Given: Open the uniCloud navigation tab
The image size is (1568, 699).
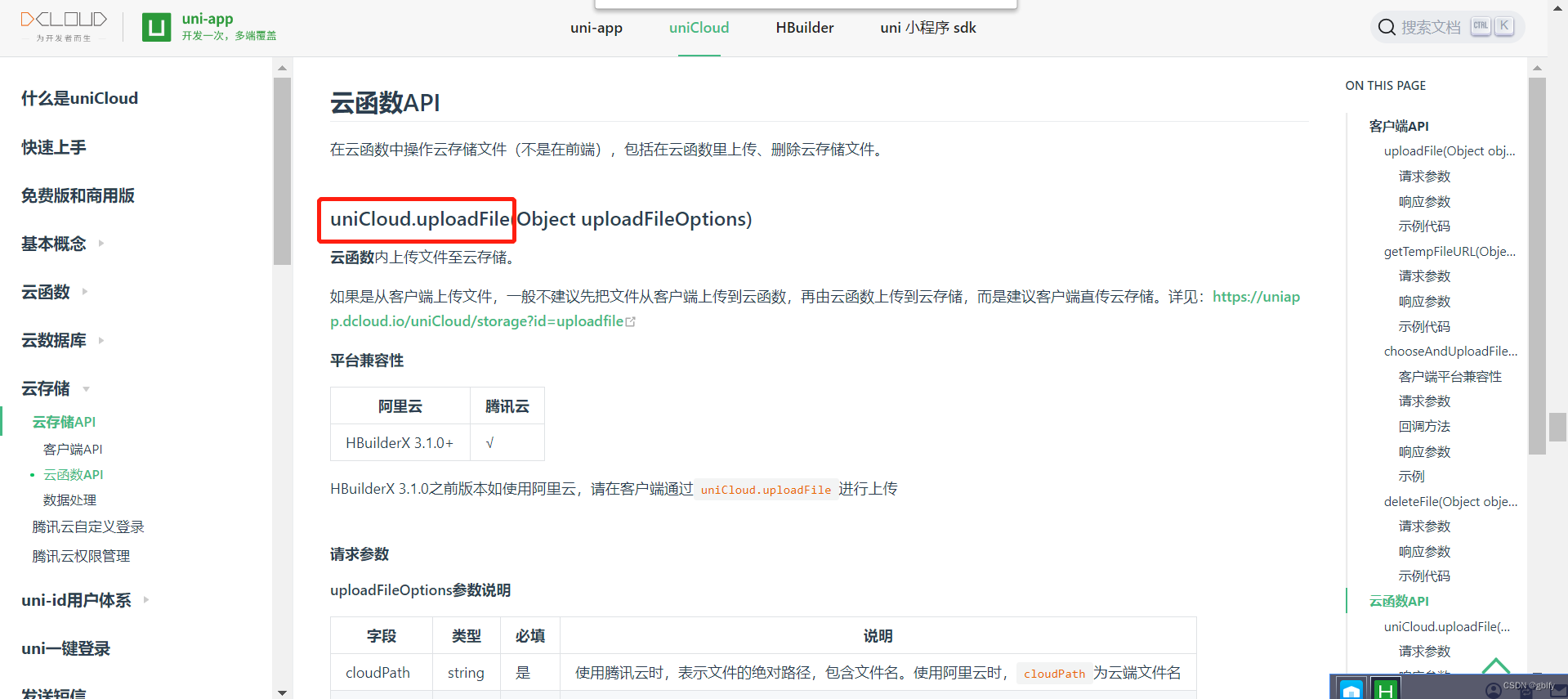Looking at the screenshot, I should click(x=699, y=28).
